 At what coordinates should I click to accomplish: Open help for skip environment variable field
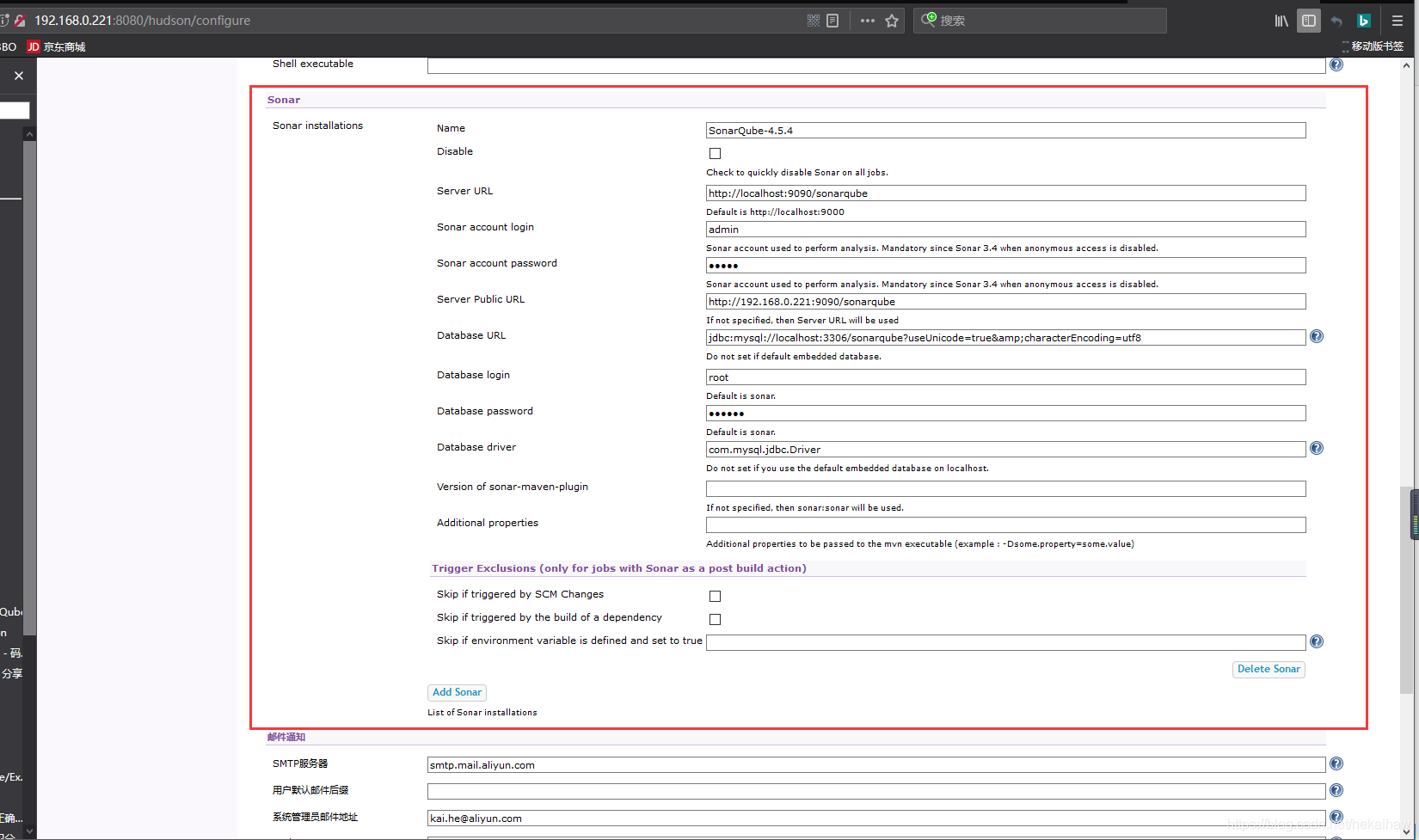(x=1317, y=641)
